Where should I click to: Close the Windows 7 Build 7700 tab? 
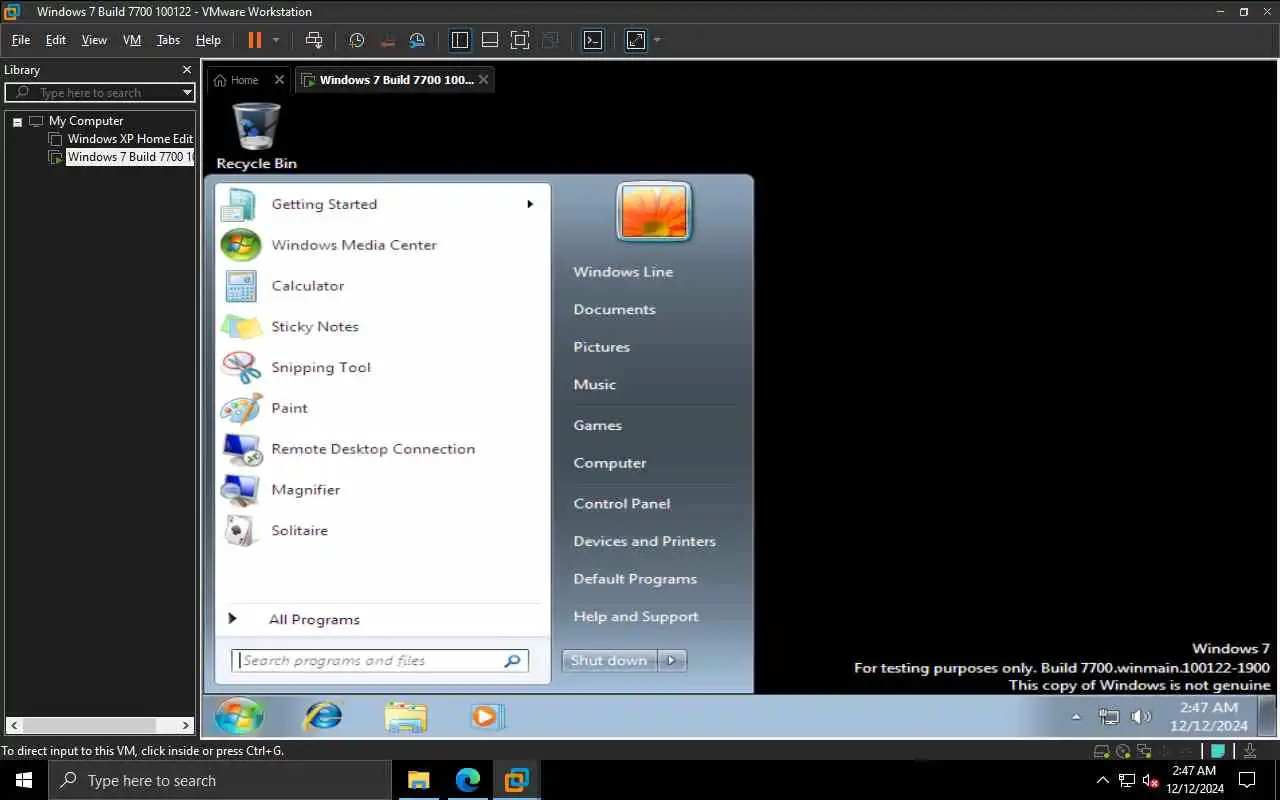click(484, 80)
